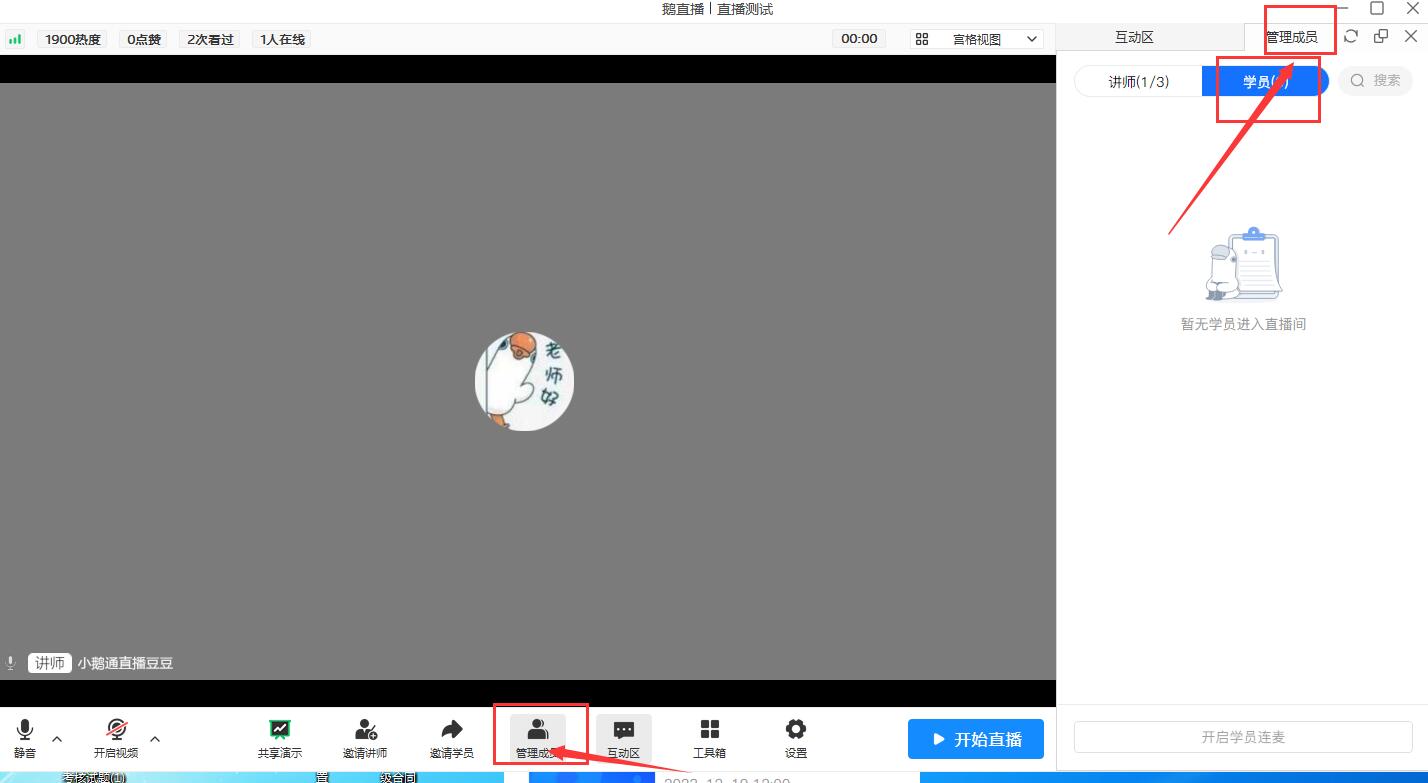The image size is (1428, 783).
Task: Open the 宫格视图 layout dropdown
Action: pyautogui.click(x=976, y=39)
